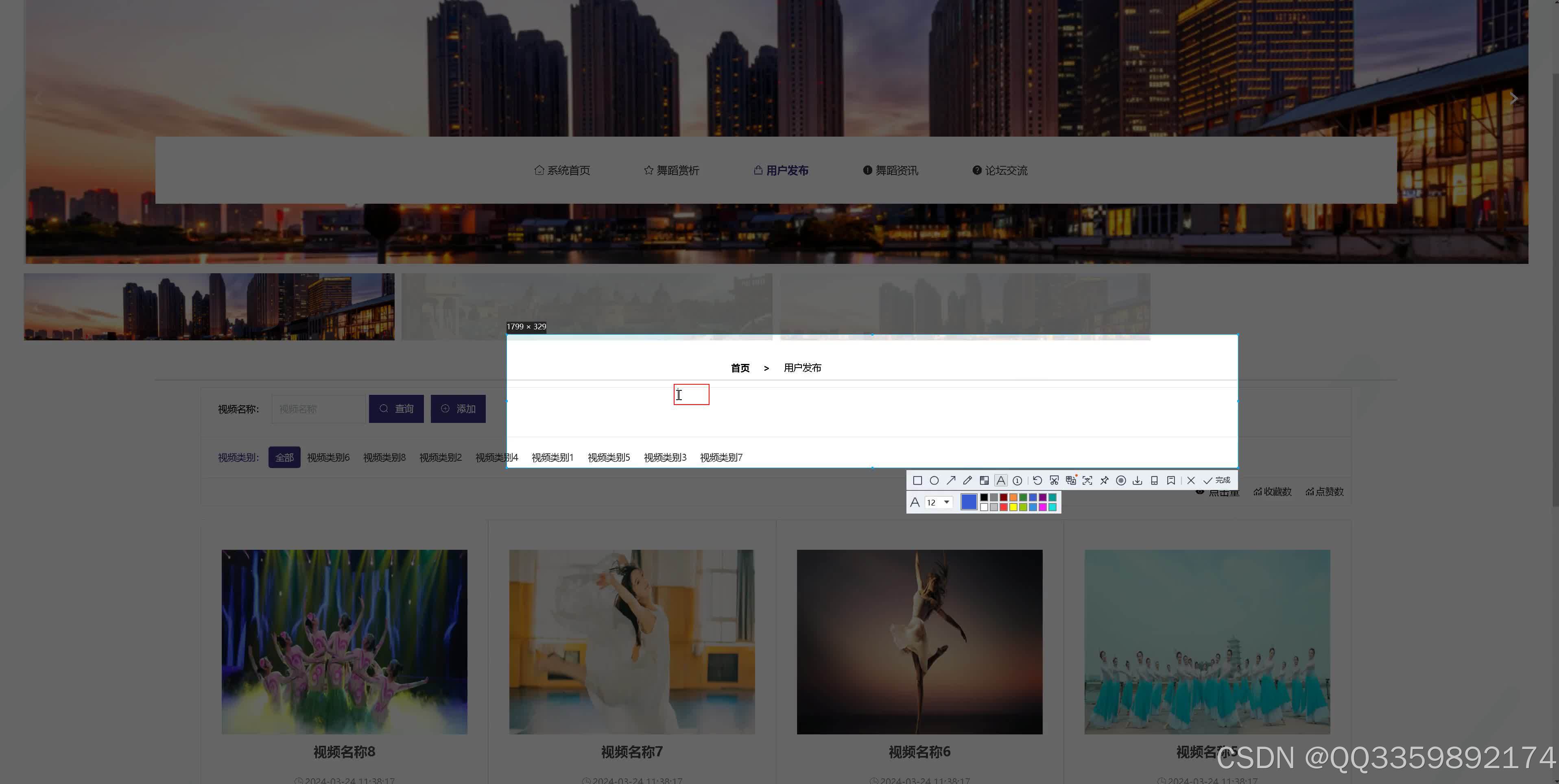The height and width of the screenshot is (784, 1559).
Task: Cancel the screenshot with the X icon
Action: [x=1190, y=480]
